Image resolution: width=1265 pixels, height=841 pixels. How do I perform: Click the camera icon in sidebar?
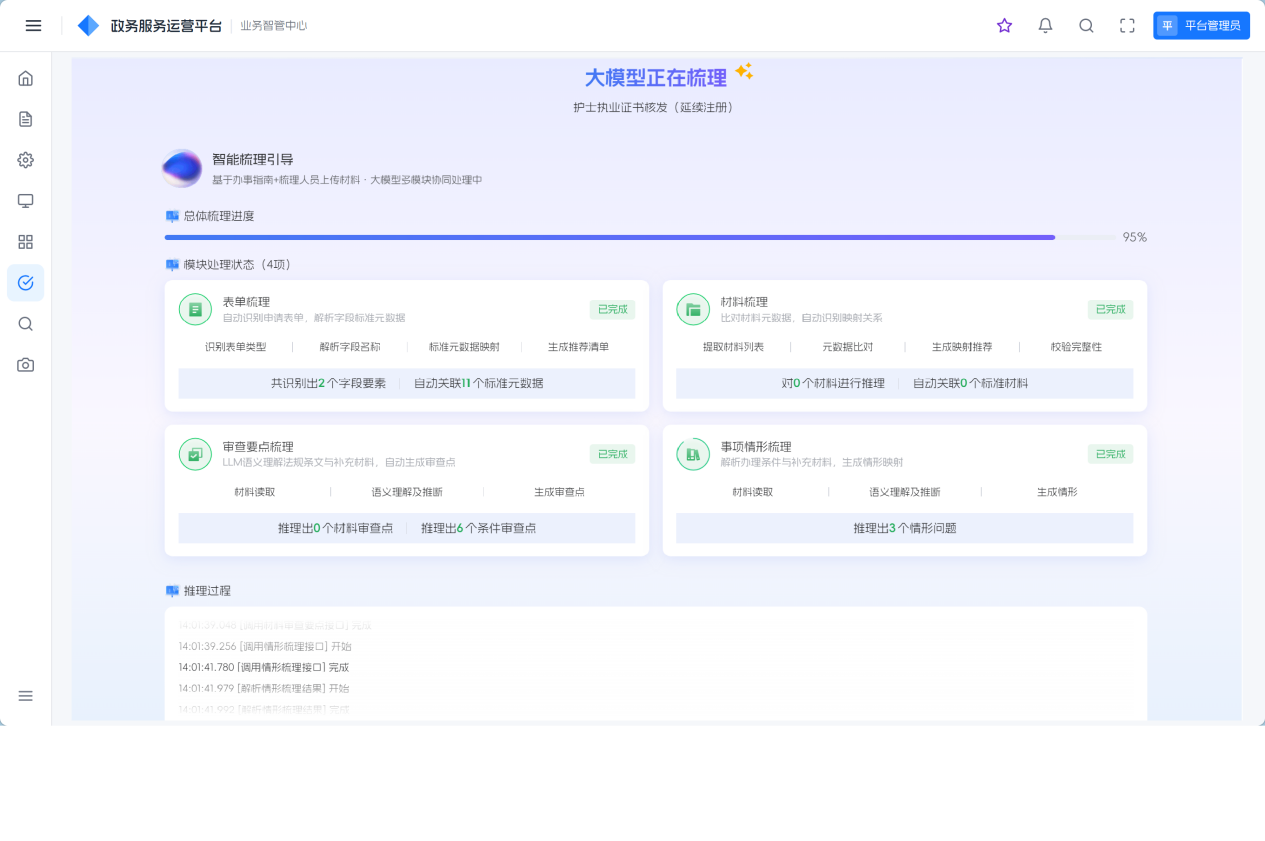[x=26, y=365]
